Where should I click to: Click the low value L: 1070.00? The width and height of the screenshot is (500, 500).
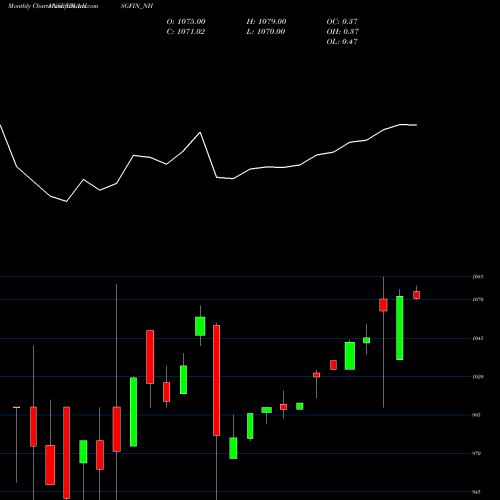266,32
